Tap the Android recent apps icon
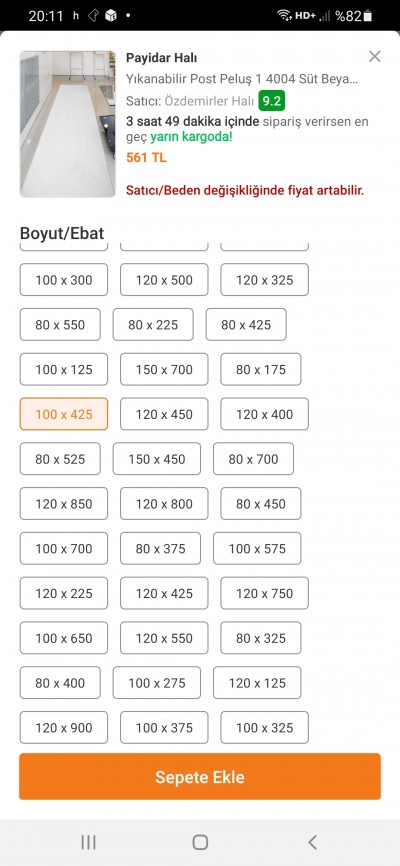Image resolution: width=400 pixels, height=866 pixels. click(x=88, y=842)
